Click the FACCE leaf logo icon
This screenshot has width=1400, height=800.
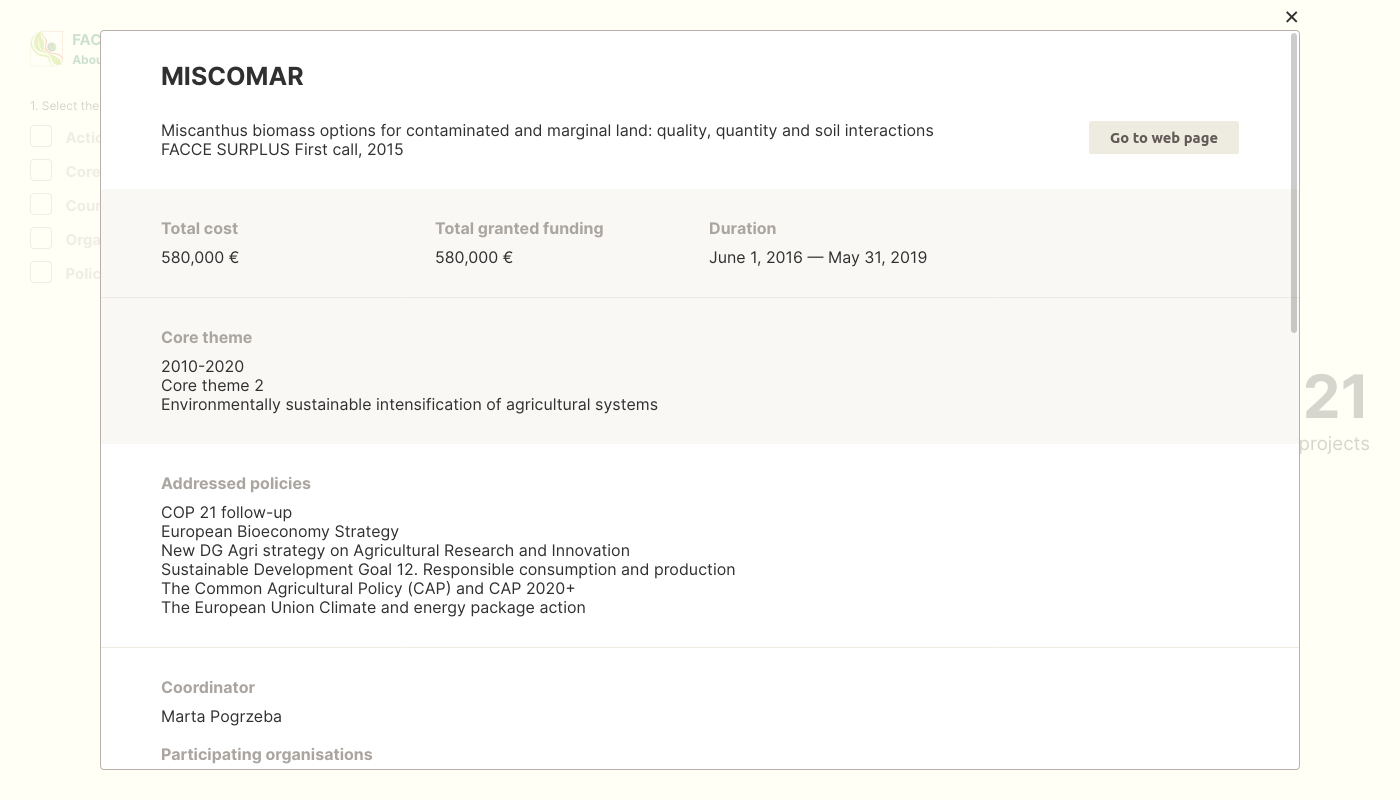pos(47,48)
